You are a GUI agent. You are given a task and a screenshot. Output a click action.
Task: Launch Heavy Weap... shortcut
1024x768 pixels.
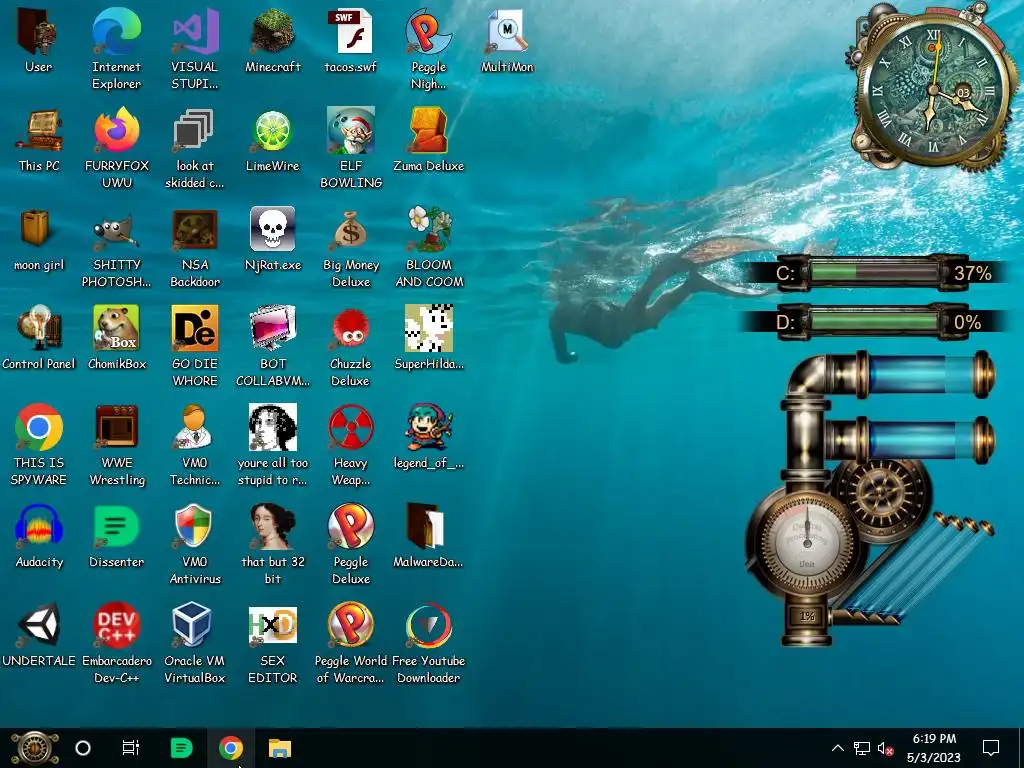click(x=351, y=445)
